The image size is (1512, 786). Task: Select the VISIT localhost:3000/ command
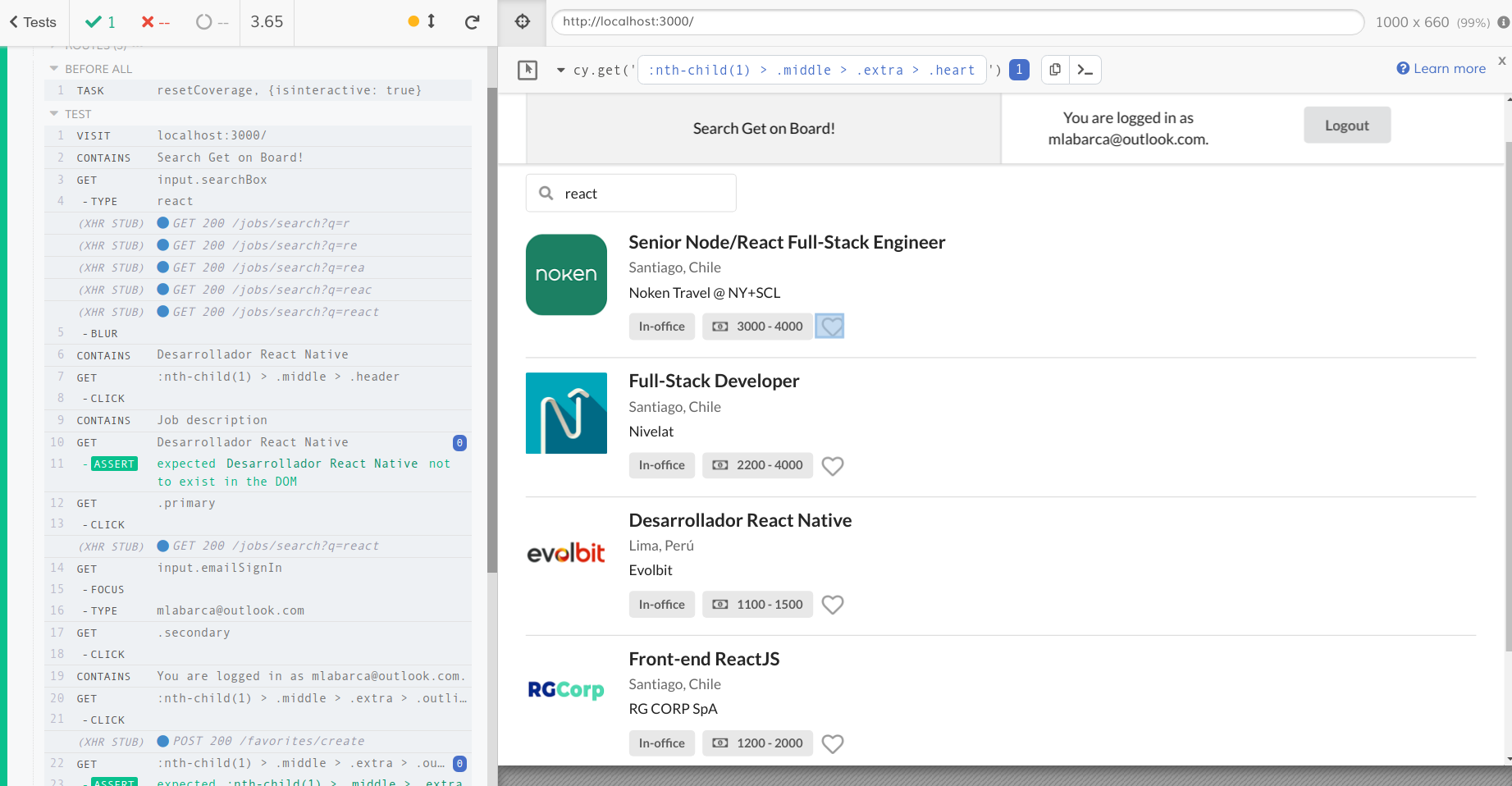[x=258, y=135]
